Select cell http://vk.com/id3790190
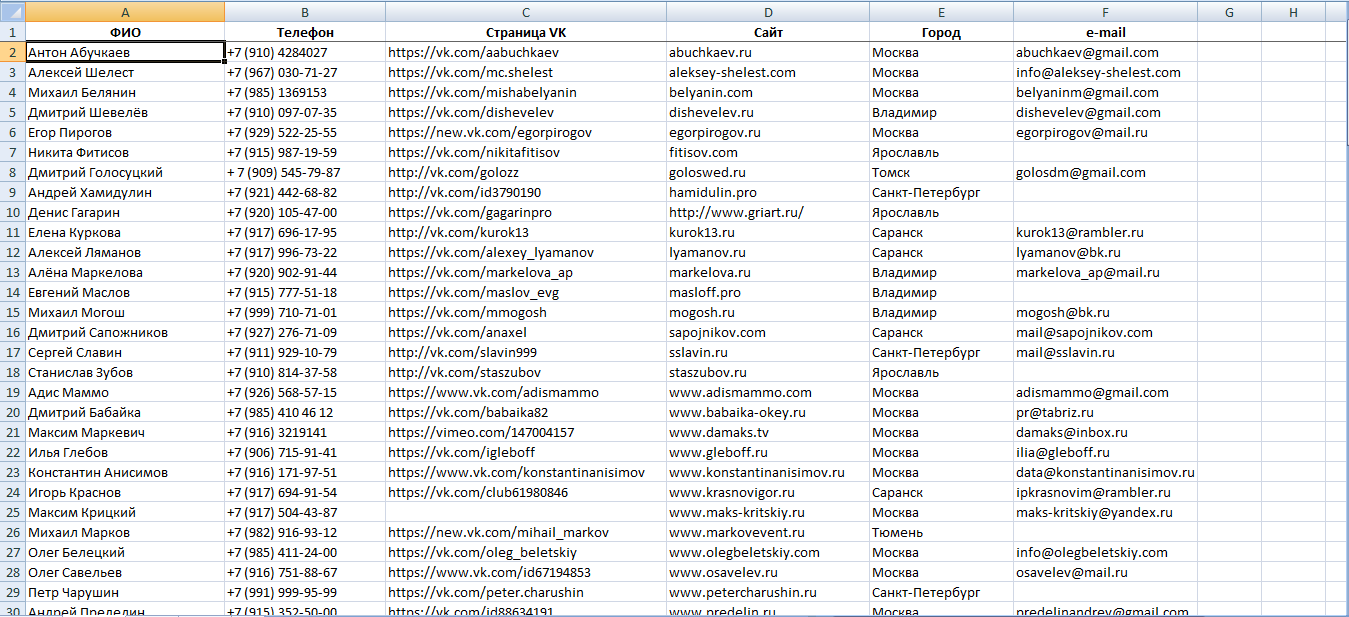The image size is (1349, 617). [525, 192]
